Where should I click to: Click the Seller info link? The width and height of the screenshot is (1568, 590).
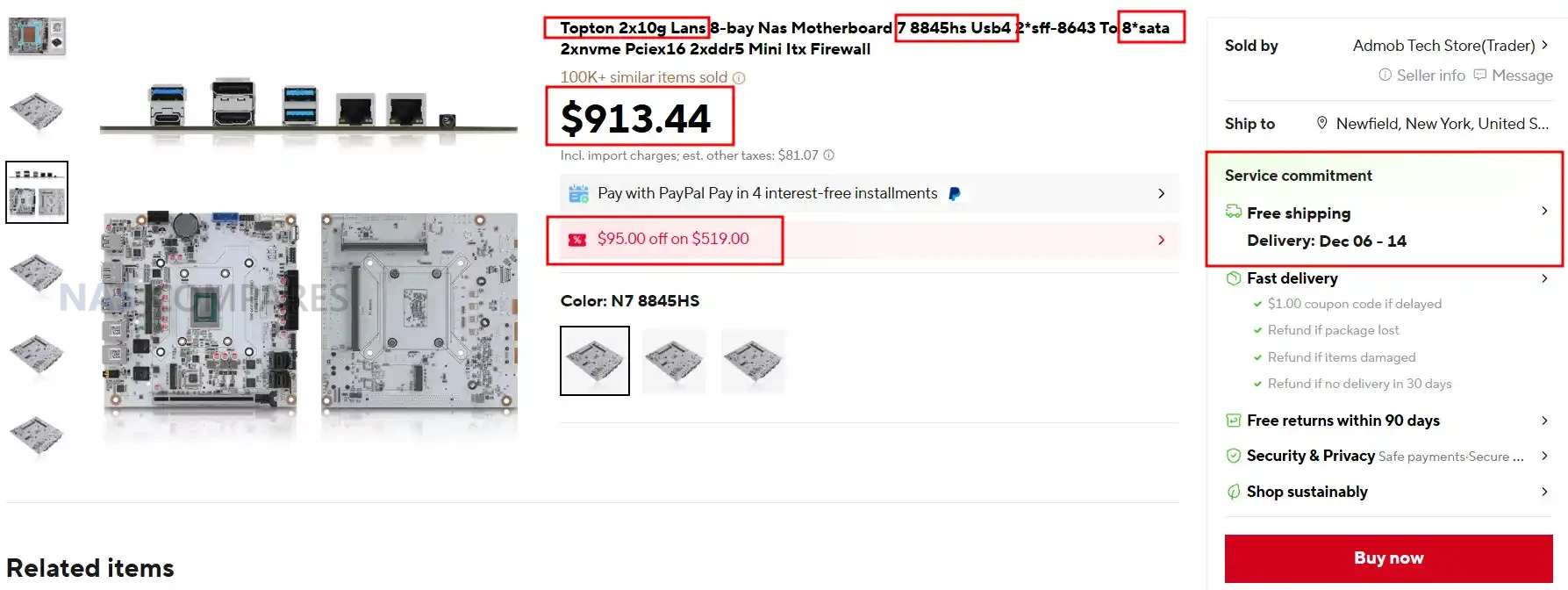1421,76
